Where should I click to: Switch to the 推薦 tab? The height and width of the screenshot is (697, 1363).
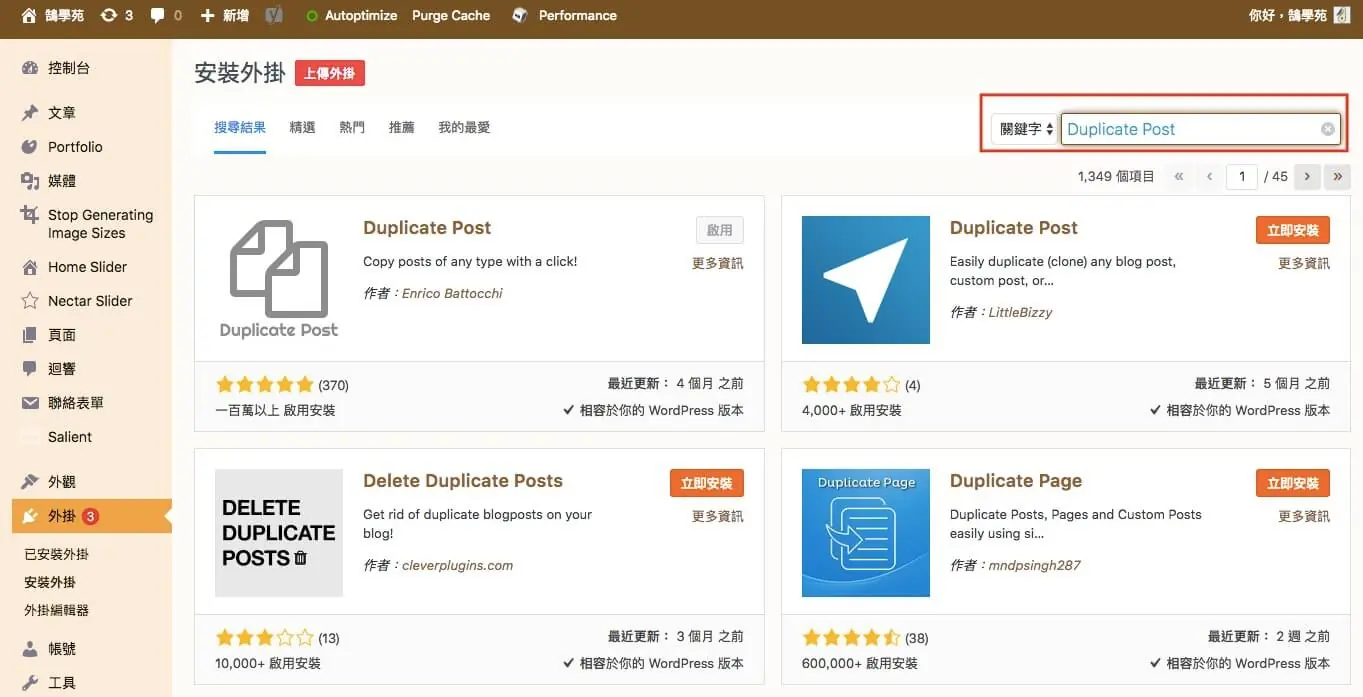(402, 127)
